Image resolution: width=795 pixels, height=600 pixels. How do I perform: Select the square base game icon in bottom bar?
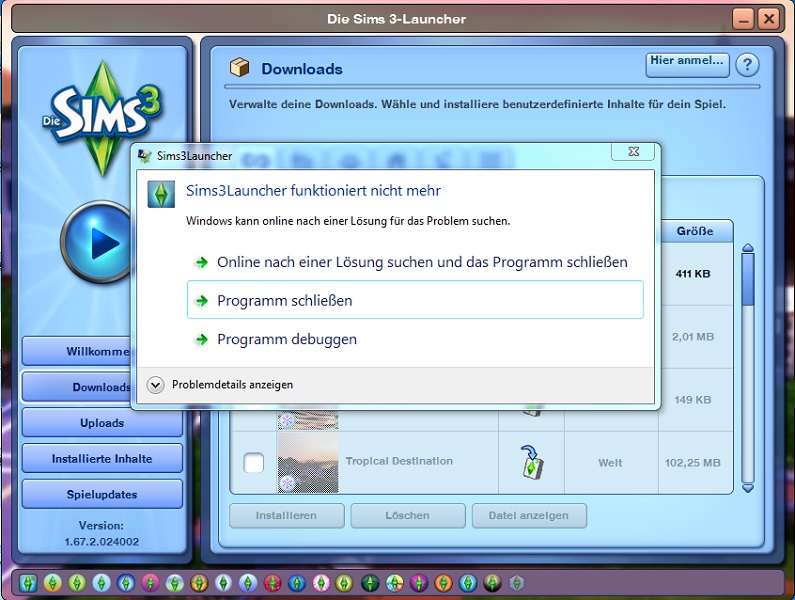[x=28, y=583]
